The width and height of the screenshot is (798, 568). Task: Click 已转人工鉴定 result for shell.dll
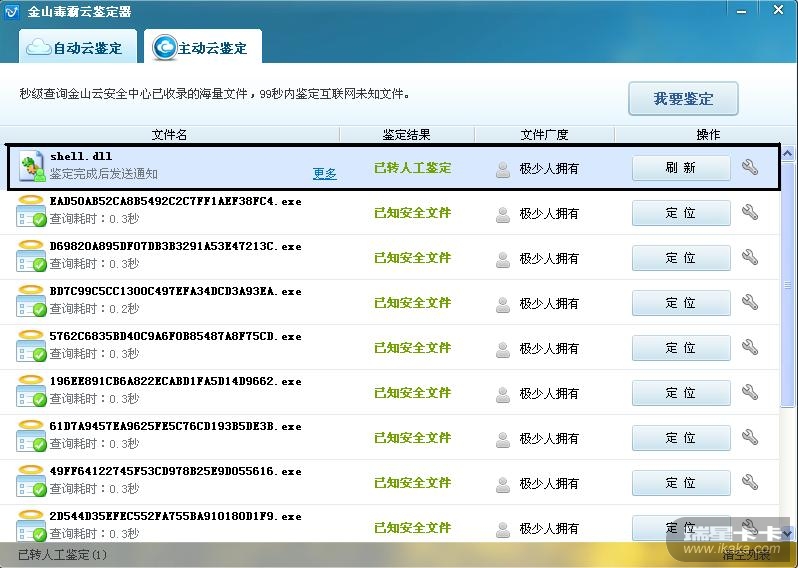click(413, 168)
